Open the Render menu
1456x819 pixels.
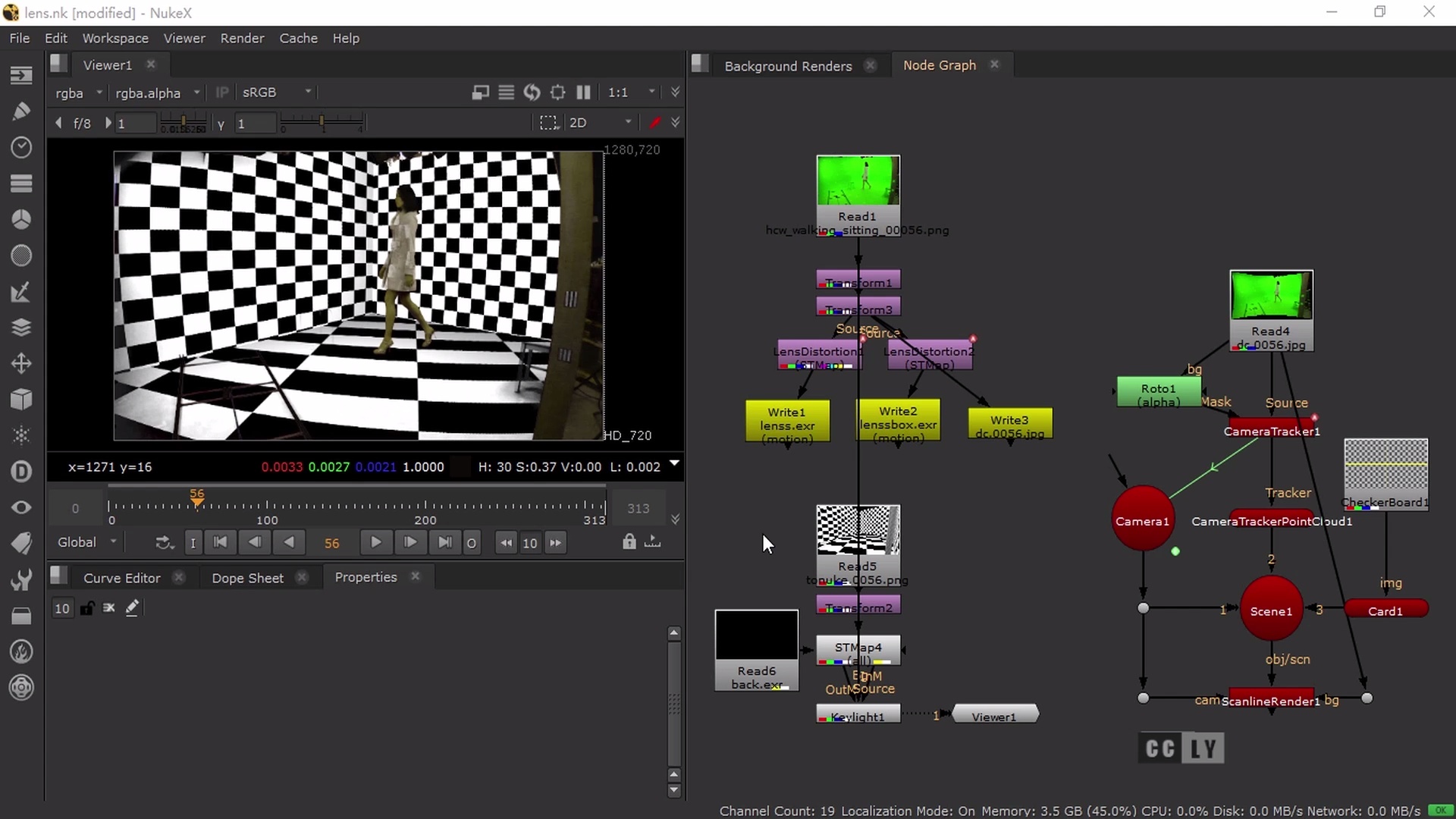(x=242, y=38)
